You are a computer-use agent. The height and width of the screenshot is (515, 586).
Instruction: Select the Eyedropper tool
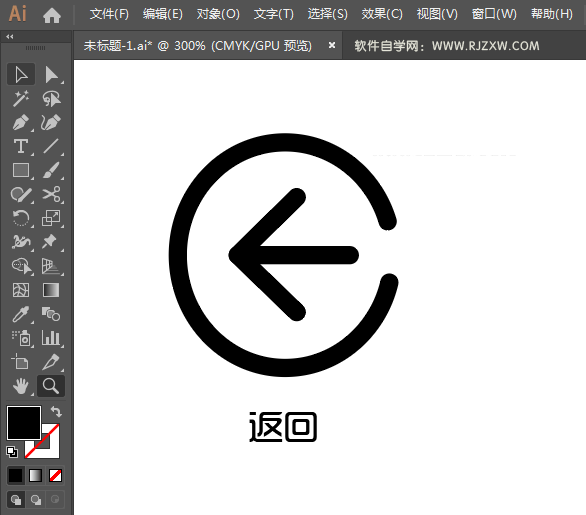(x=21, y=314)
